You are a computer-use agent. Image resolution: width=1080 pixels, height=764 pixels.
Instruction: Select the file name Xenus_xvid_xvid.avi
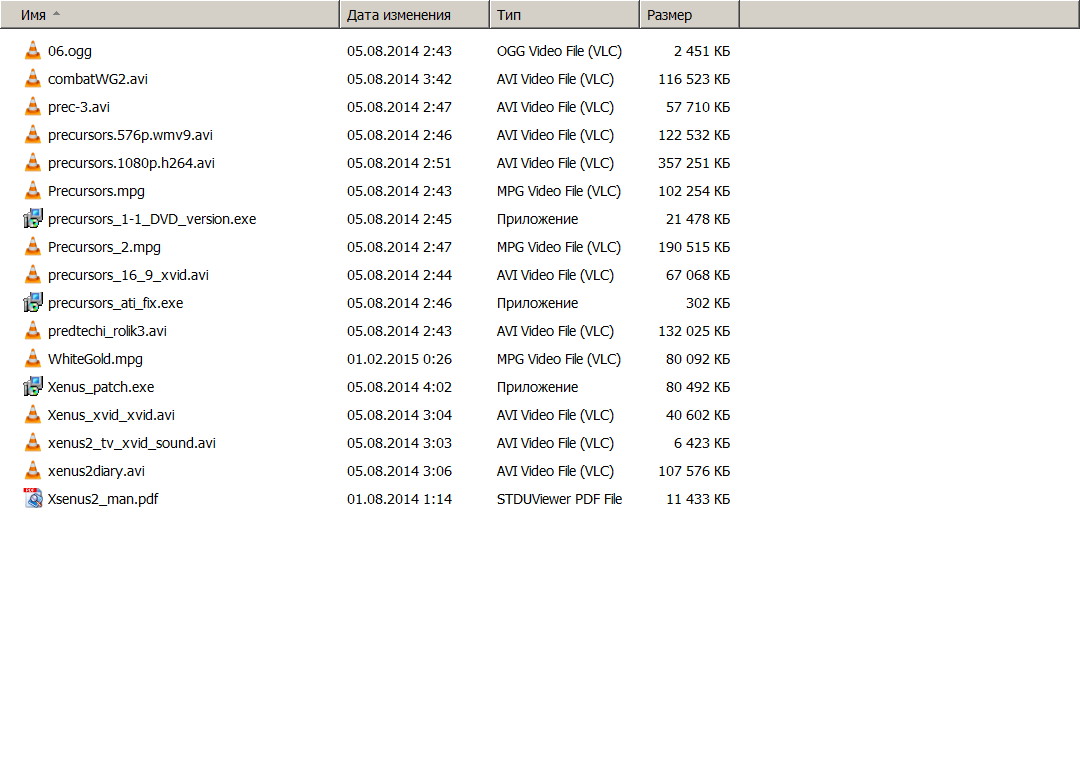(x=111, y=415)
